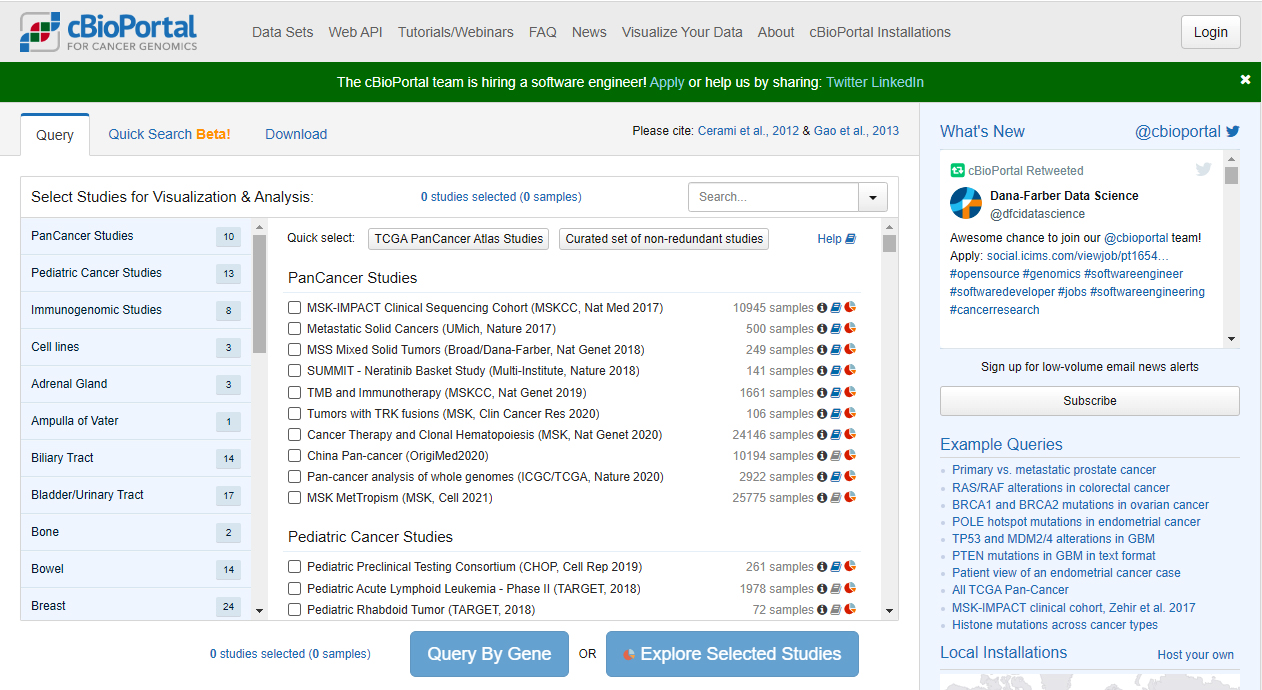Image resolution: width=1262 pixels, height=690 pixels.
Task: Open publication book icon for Metastatic Solid Cancers
Action: coord(836,329)
